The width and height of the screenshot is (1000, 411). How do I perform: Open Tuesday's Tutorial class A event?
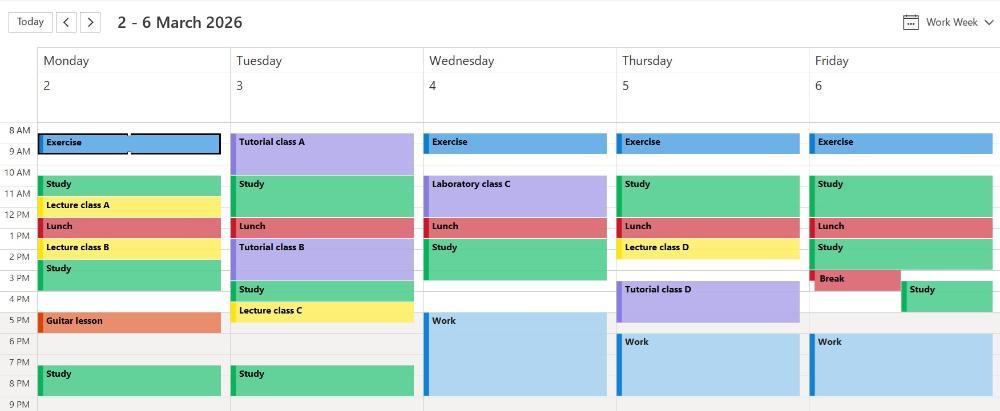tap(322, 154)
